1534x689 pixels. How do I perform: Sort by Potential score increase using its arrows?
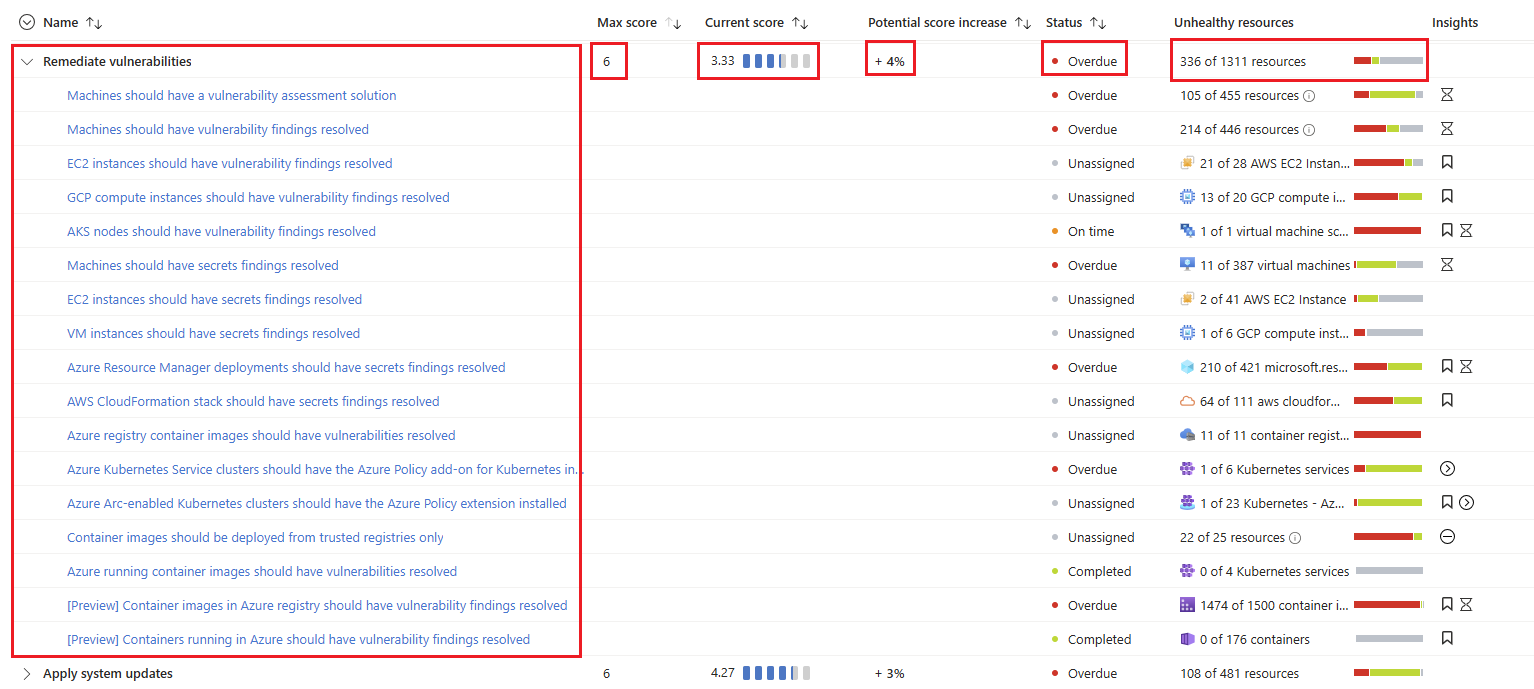click(1023, 22)
